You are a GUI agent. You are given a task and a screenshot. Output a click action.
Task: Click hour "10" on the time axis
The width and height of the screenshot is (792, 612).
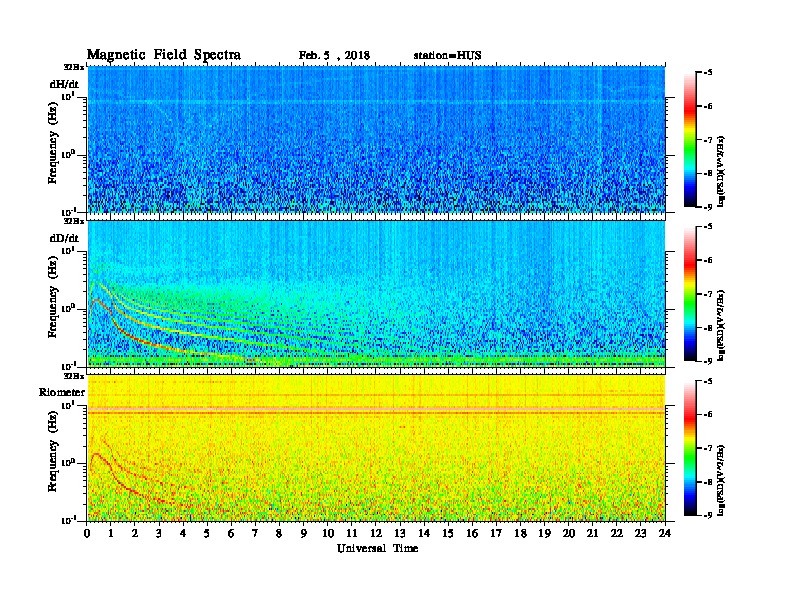328,534
